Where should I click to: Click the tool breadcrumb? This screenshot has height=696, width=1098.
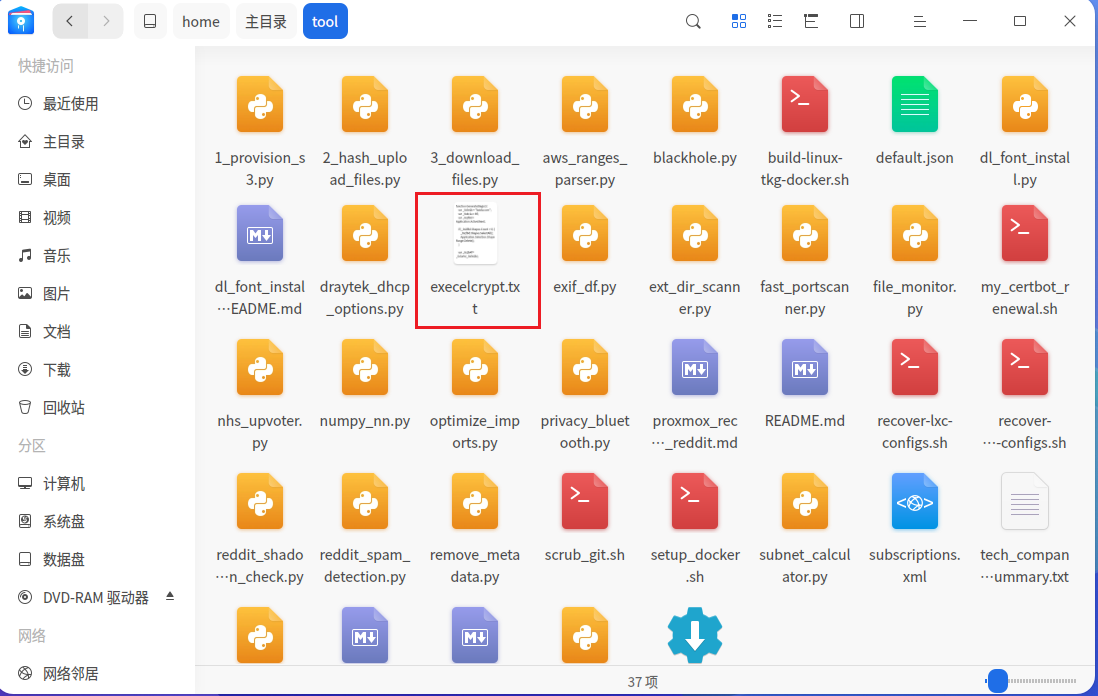325,21
